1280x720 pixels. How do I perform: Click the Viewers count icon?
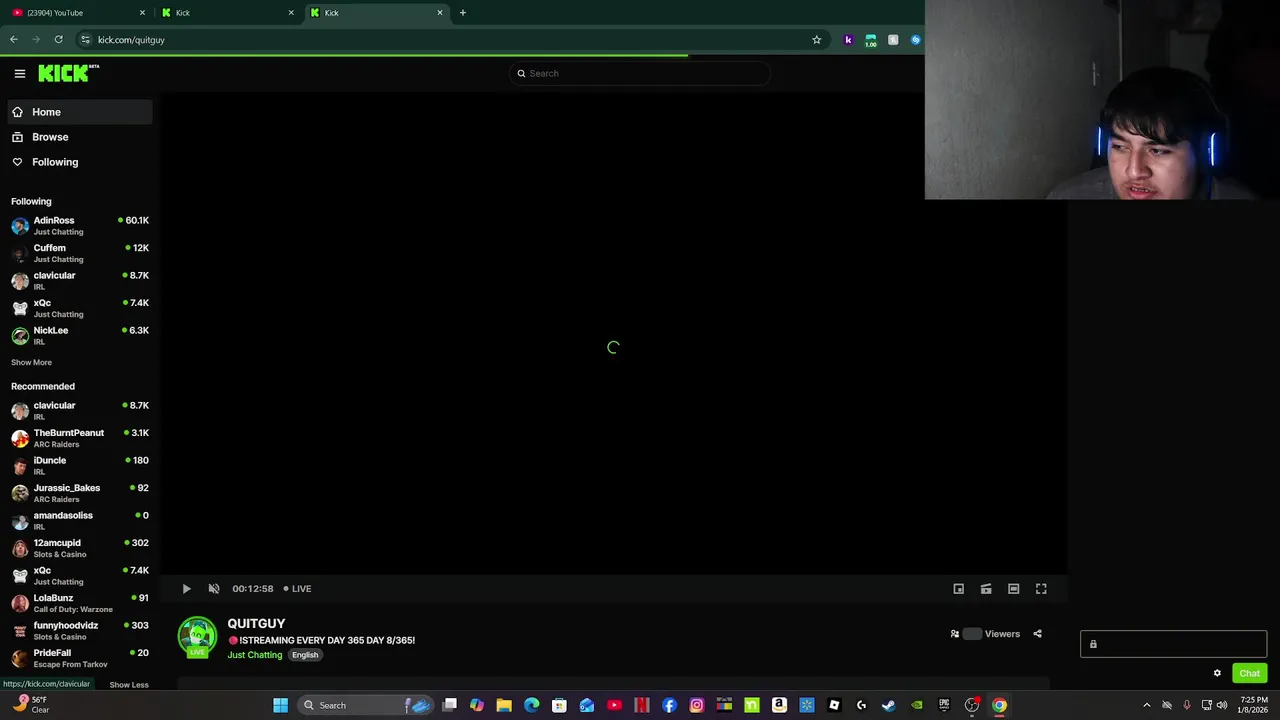coord(954,634)
